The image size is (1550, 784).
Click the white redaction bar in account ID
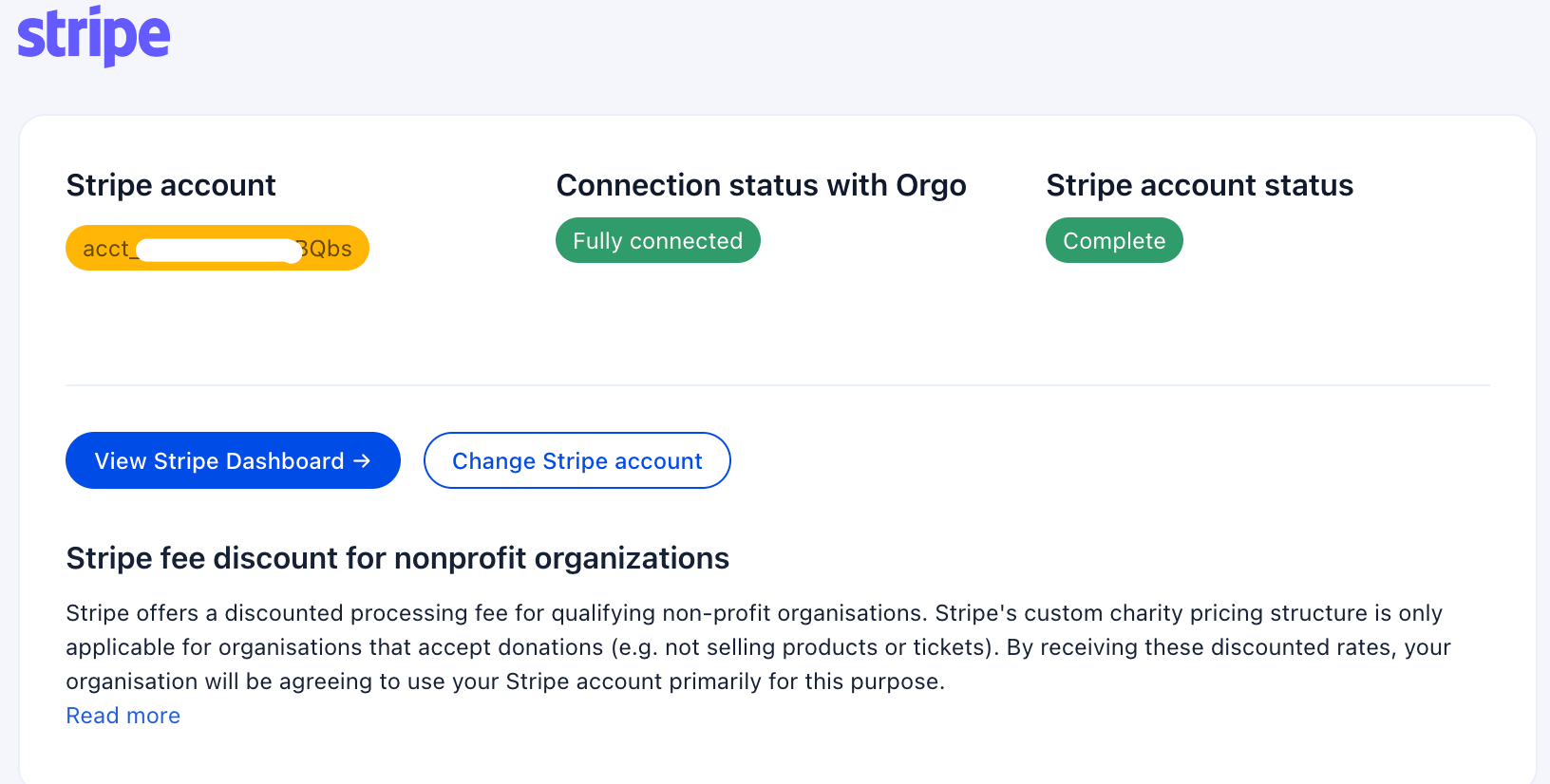[x=218, y=250]
